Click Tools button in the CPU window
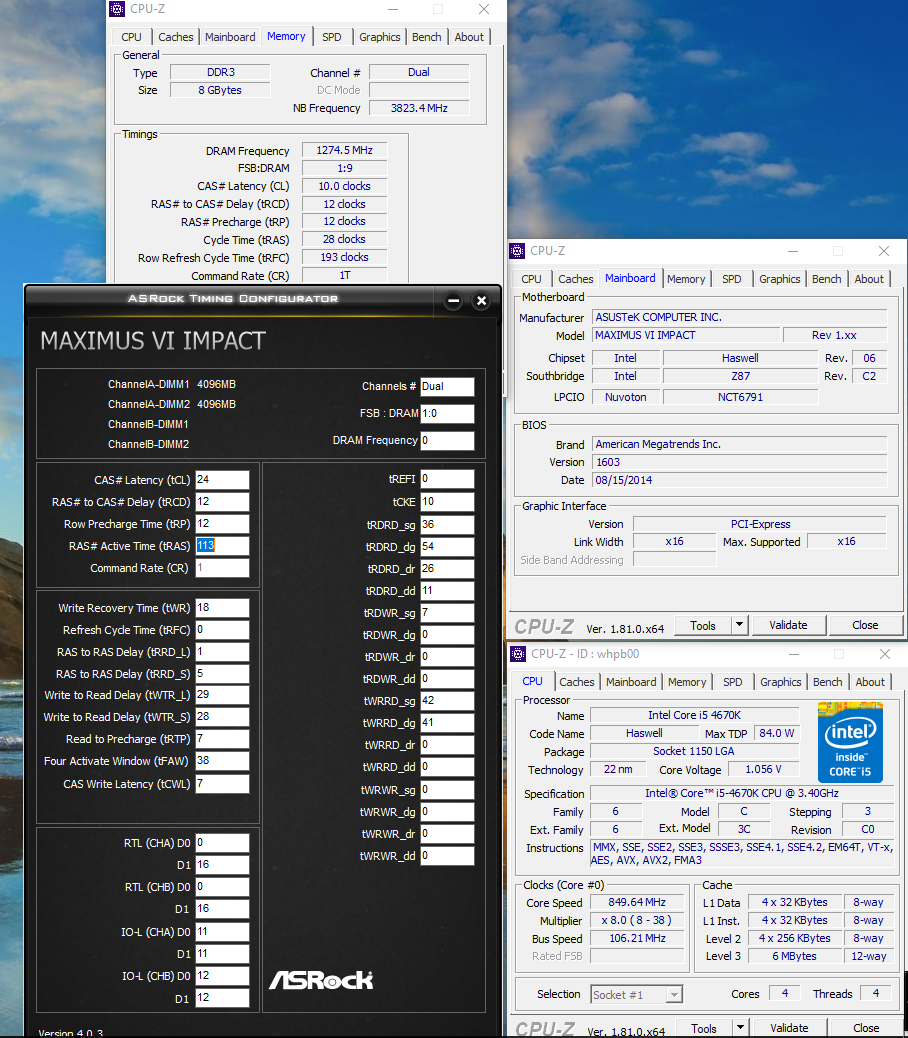Image resolution: width=908 pixels, height=1038 pixels. (x=704, y=1028)
